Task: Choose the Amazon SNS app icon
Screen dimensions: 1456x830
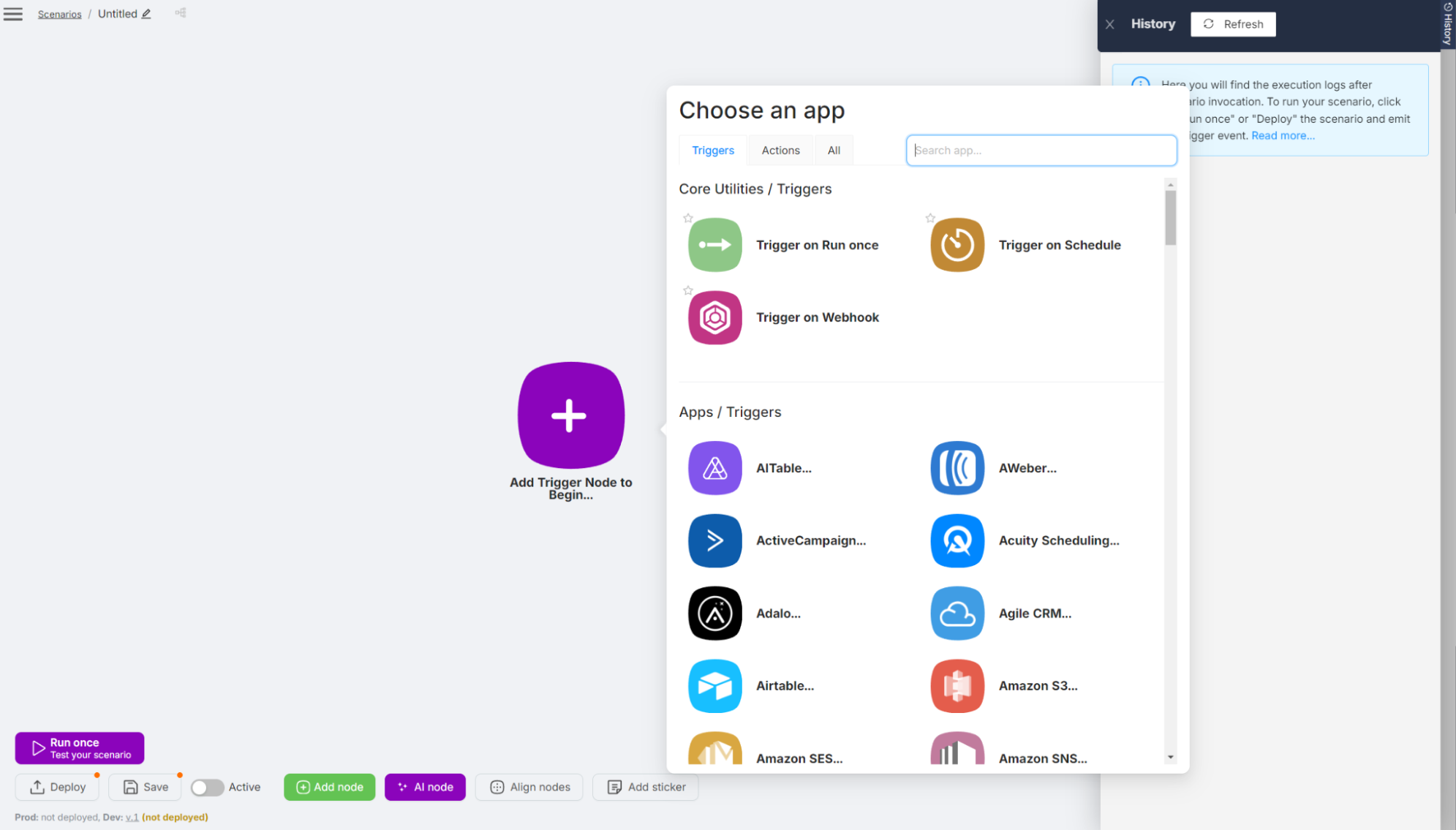Action: 957,749
